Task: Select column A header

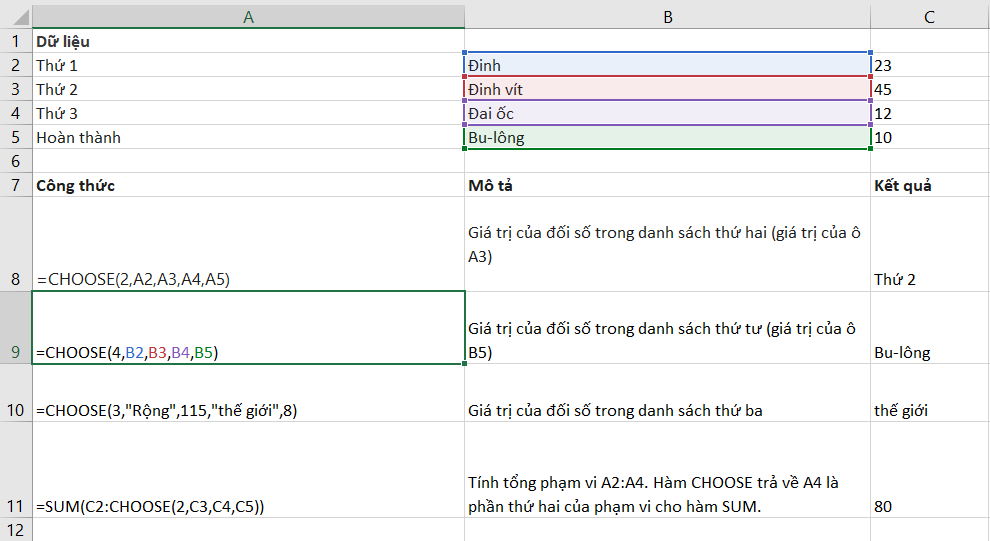Action: [x=248, y=17]
